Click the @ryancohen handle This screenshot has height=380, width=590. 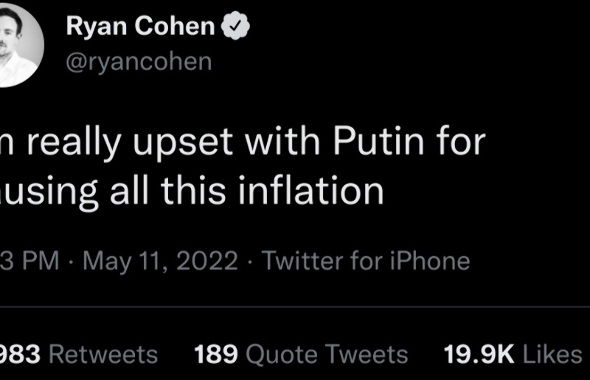[139, 62]
